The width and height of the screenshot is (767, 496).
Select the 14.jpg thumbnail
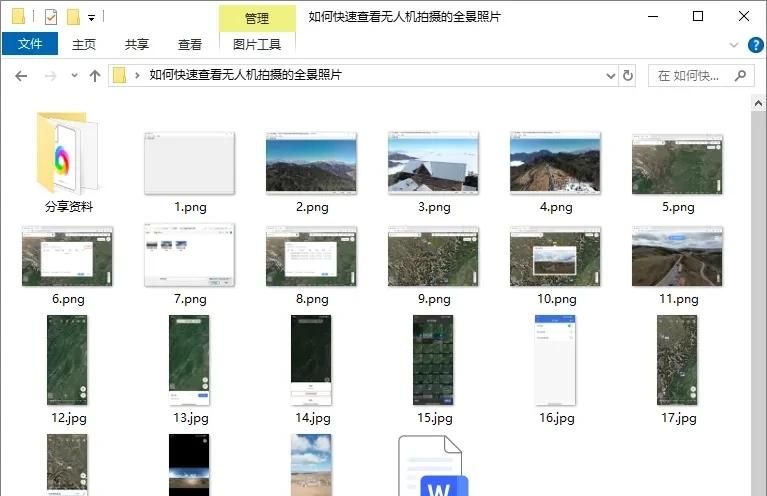tap(311, 360)
